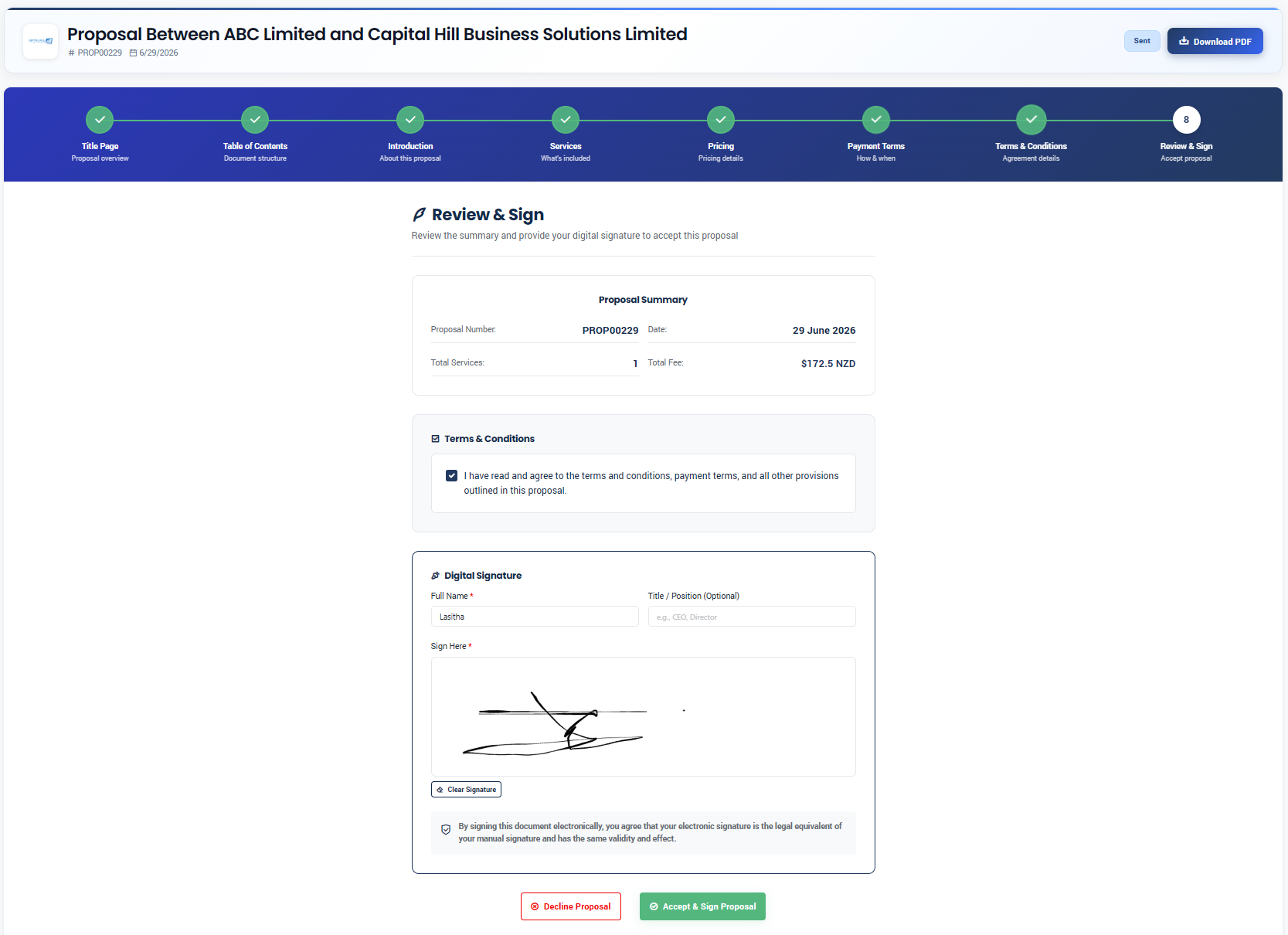This screenshot has height=935, width=1288.
Task: Select step 8 Review & Sign circle
Action: coord(1186,120)
